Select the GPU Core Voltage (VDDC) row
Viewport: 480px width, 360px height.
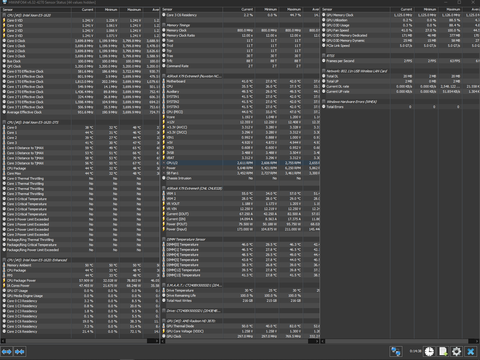tap(240, 331)
